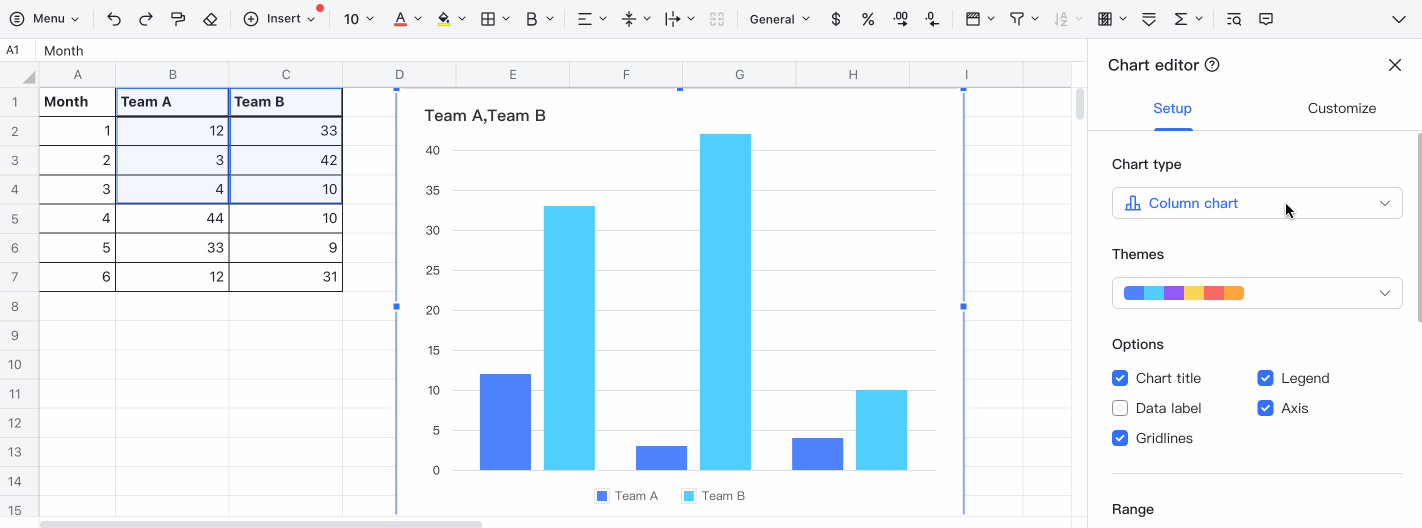Switch to the Setup tab
1422x528 pixels.
point(1172,108)
